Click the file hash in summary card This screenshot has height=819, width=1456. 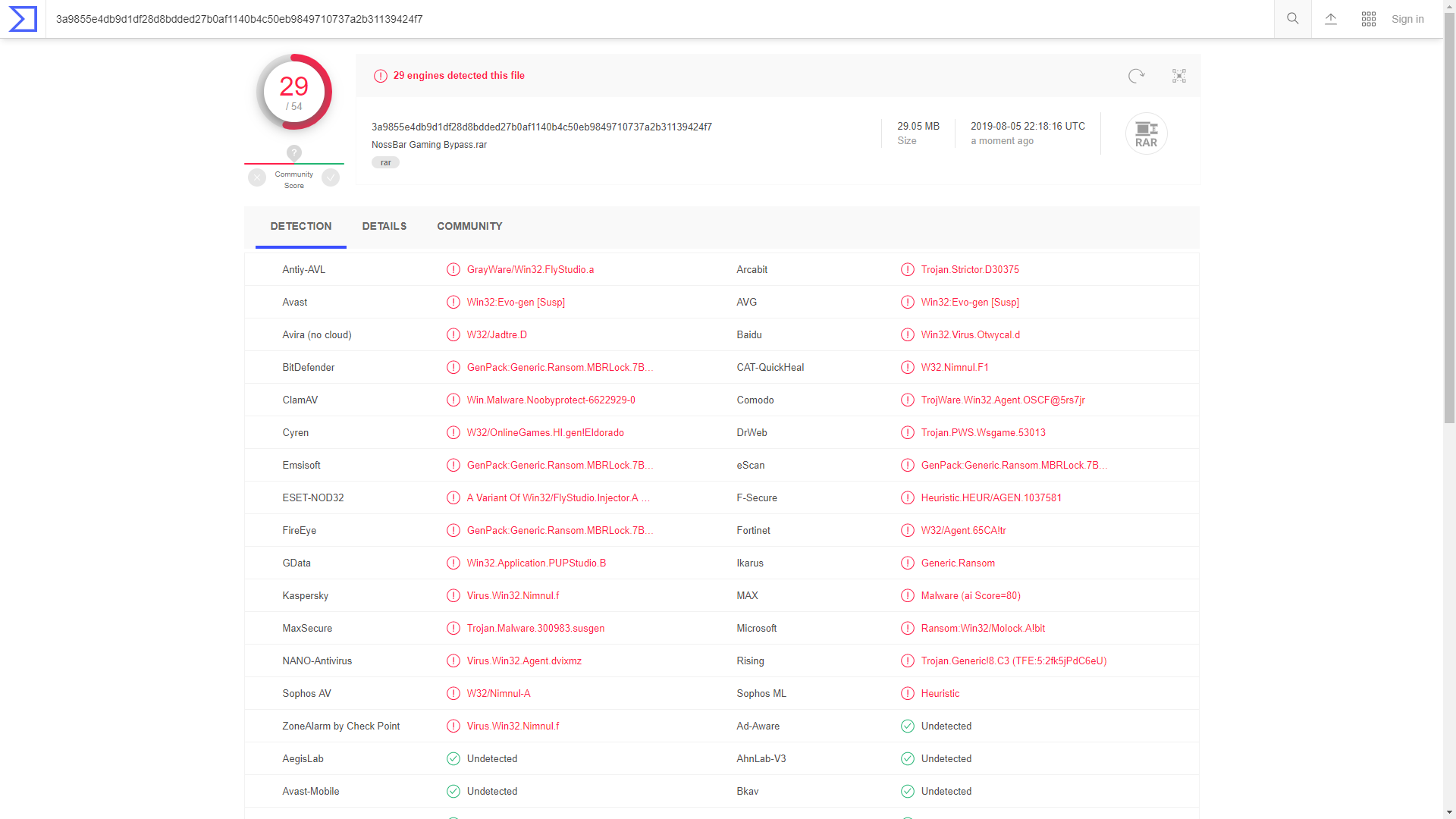click(x=541, y=127)
